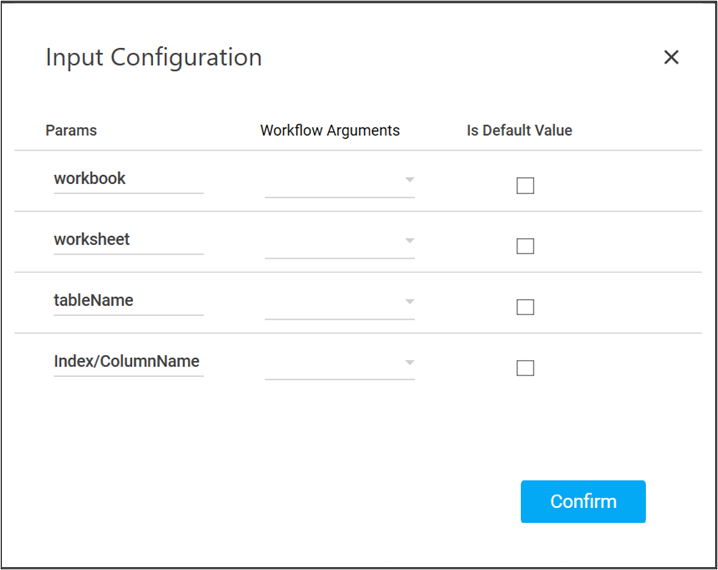Click the Index/ColumnName parameter field

click(128, 362)
